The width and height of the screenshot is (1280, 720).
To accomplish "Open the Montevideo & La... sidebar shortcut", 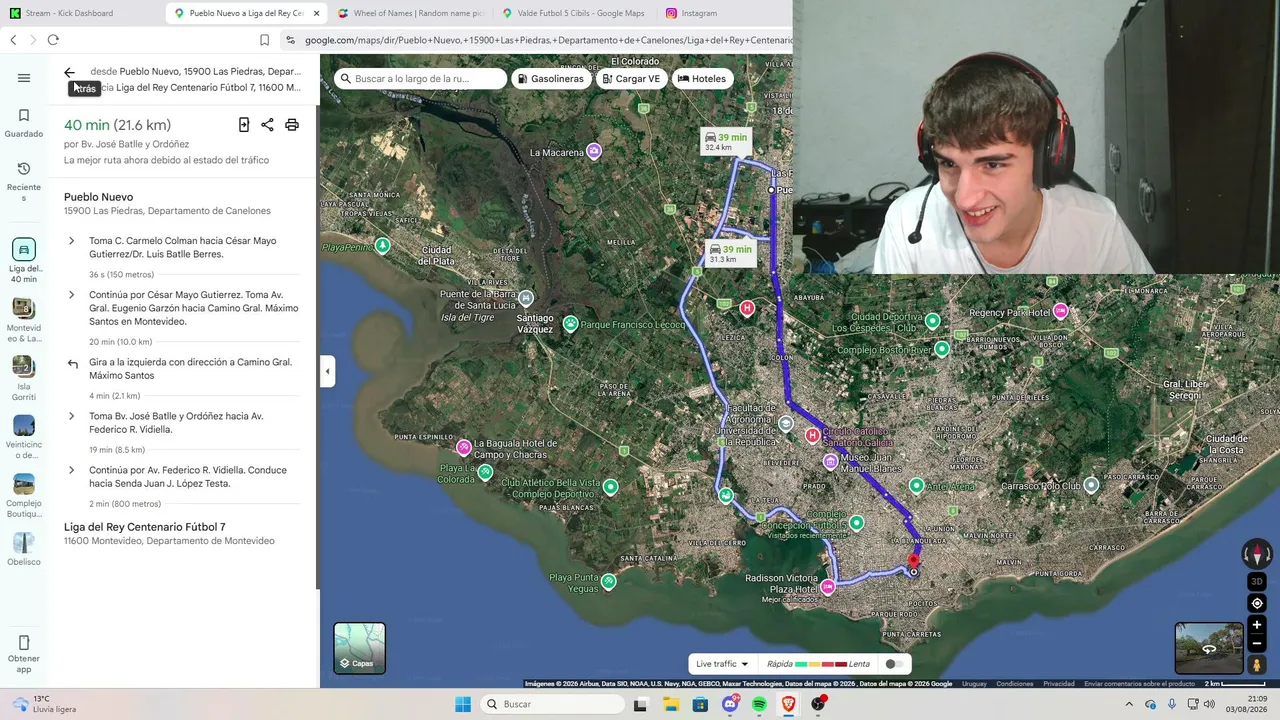I will (24, 320).
